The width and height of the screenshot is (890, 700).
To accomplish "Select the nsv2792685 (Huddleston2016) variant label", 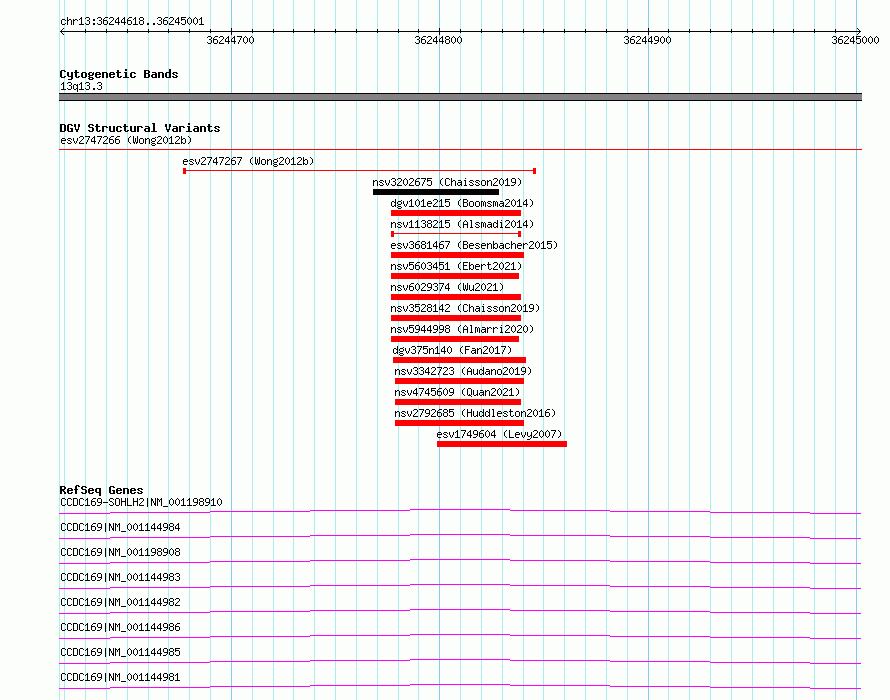I will pos(475,413).
